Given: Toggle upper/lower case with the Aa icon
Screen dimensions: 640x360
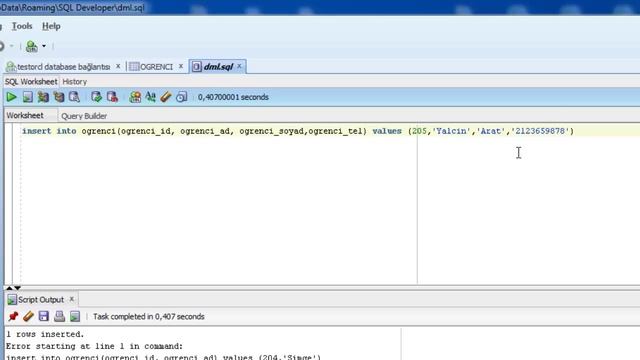Looking at the screenshot, I should point(151,97).
